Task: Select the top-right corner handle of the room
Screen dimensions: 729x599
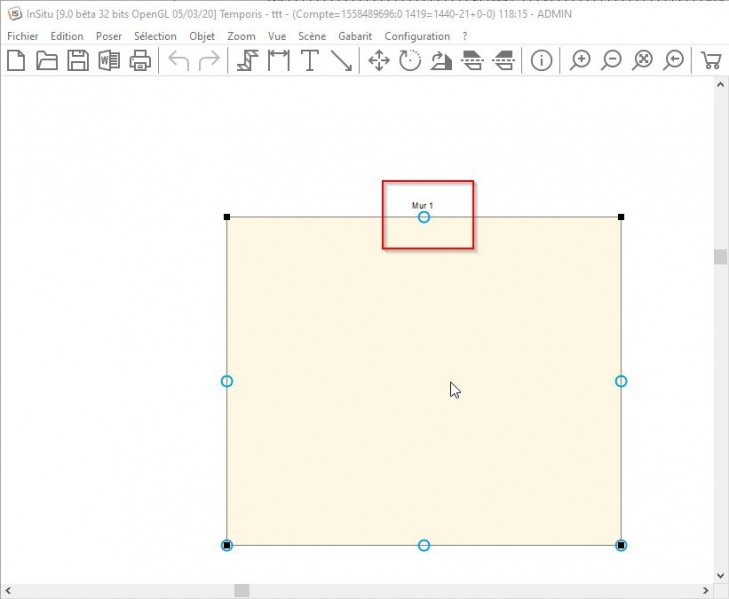Action: (621, 217)
